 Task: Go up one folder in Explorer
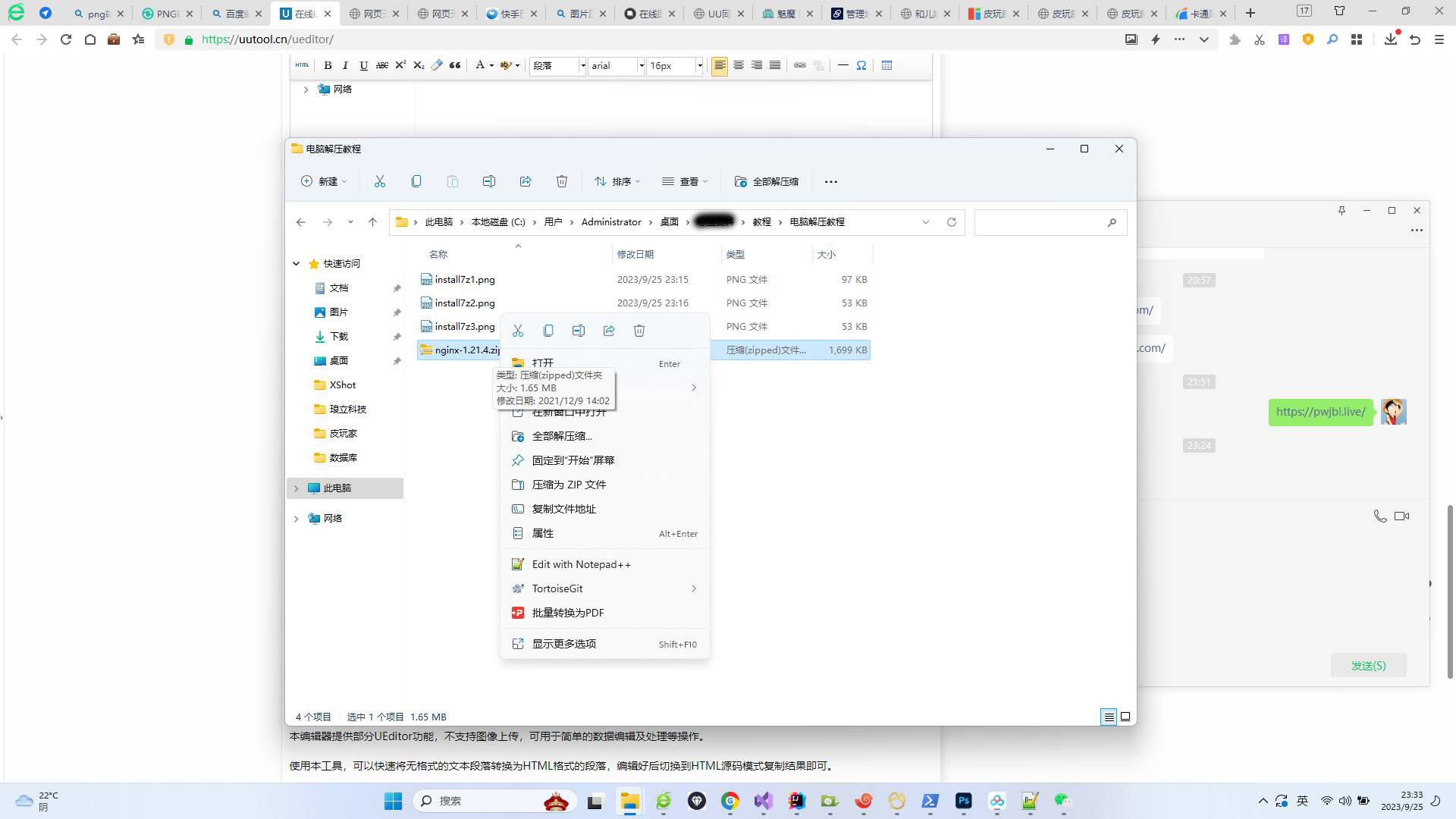click(372, 222)
